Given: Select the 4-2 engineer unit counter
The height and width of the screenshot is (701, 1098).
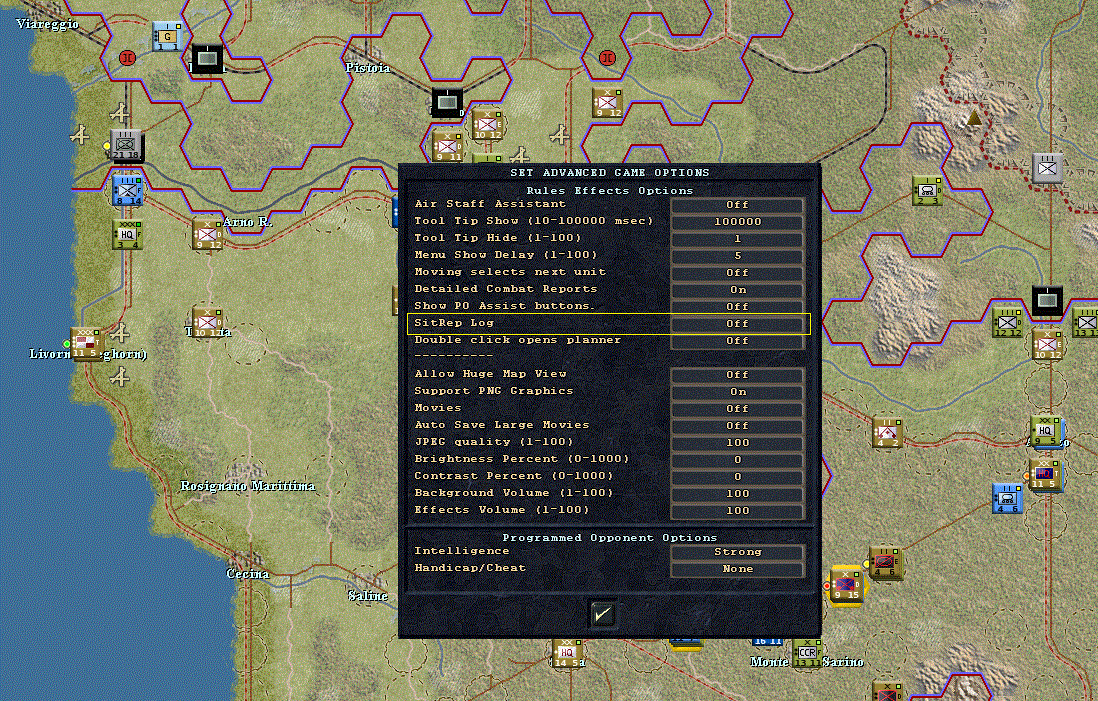Looking at the screenshot, I should tap(887, 433).
